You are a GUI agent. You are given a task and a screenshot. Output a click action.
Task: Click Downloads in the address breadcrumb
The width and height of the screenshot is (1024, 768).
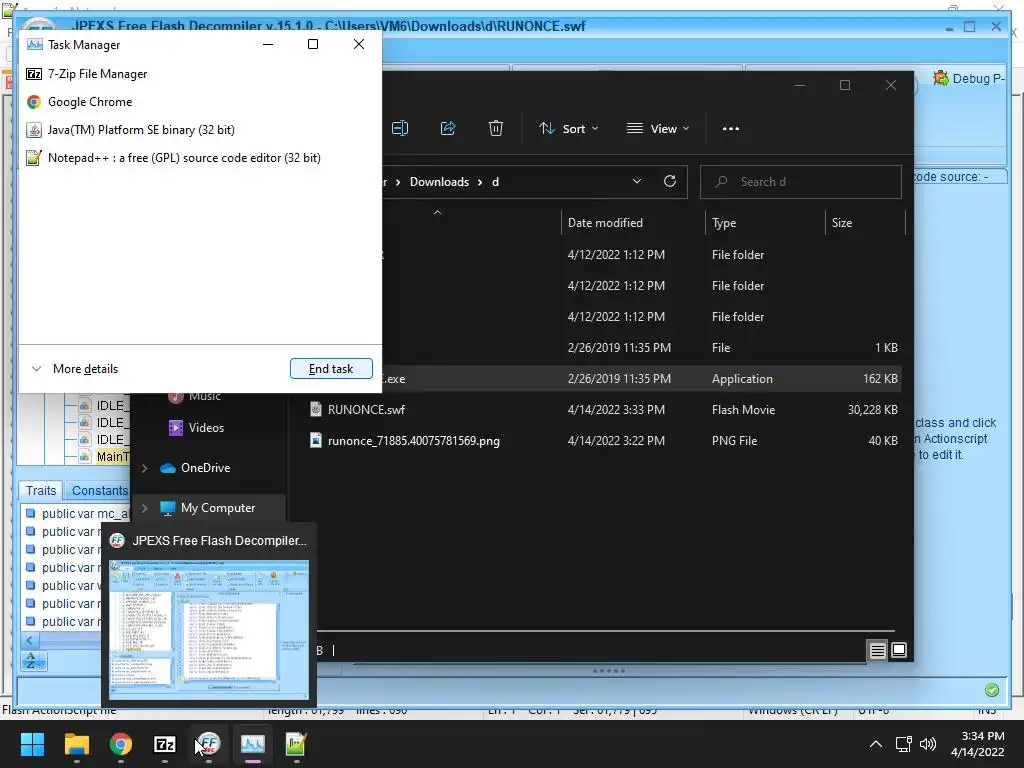pyautogui.click(x=440, y=182)
